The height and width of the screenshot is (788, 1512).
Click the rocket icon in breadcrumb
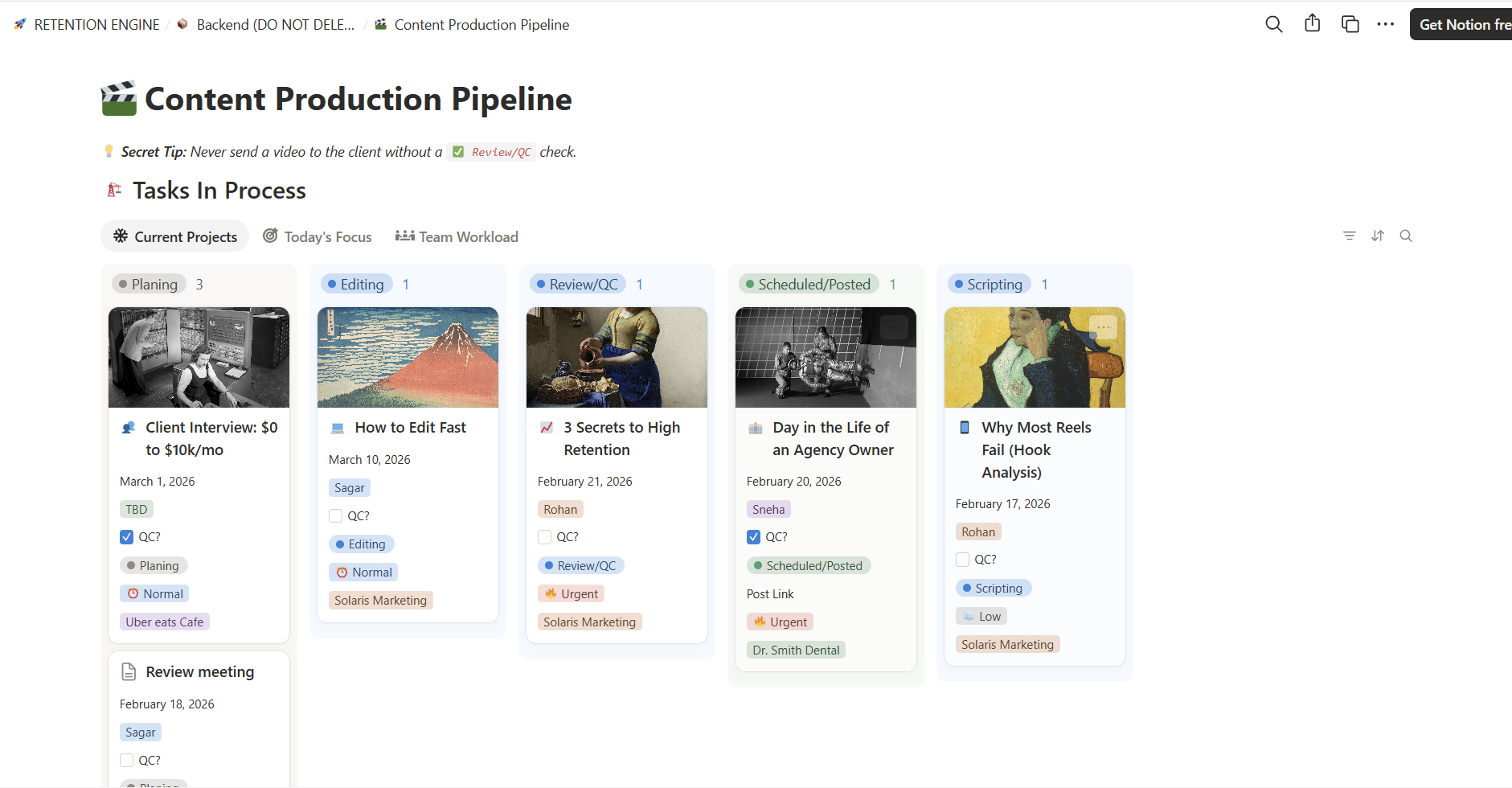pyautogui.click(x=20, y=24)
